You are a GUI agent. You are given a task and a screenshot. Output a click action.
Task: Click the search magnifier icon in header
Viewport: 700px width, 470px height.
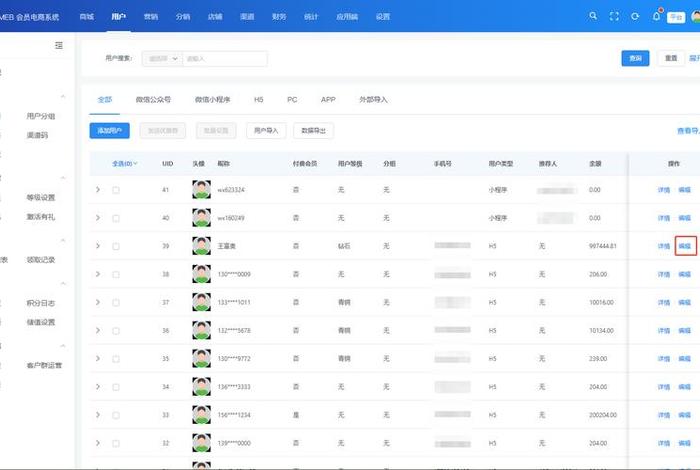593,17
